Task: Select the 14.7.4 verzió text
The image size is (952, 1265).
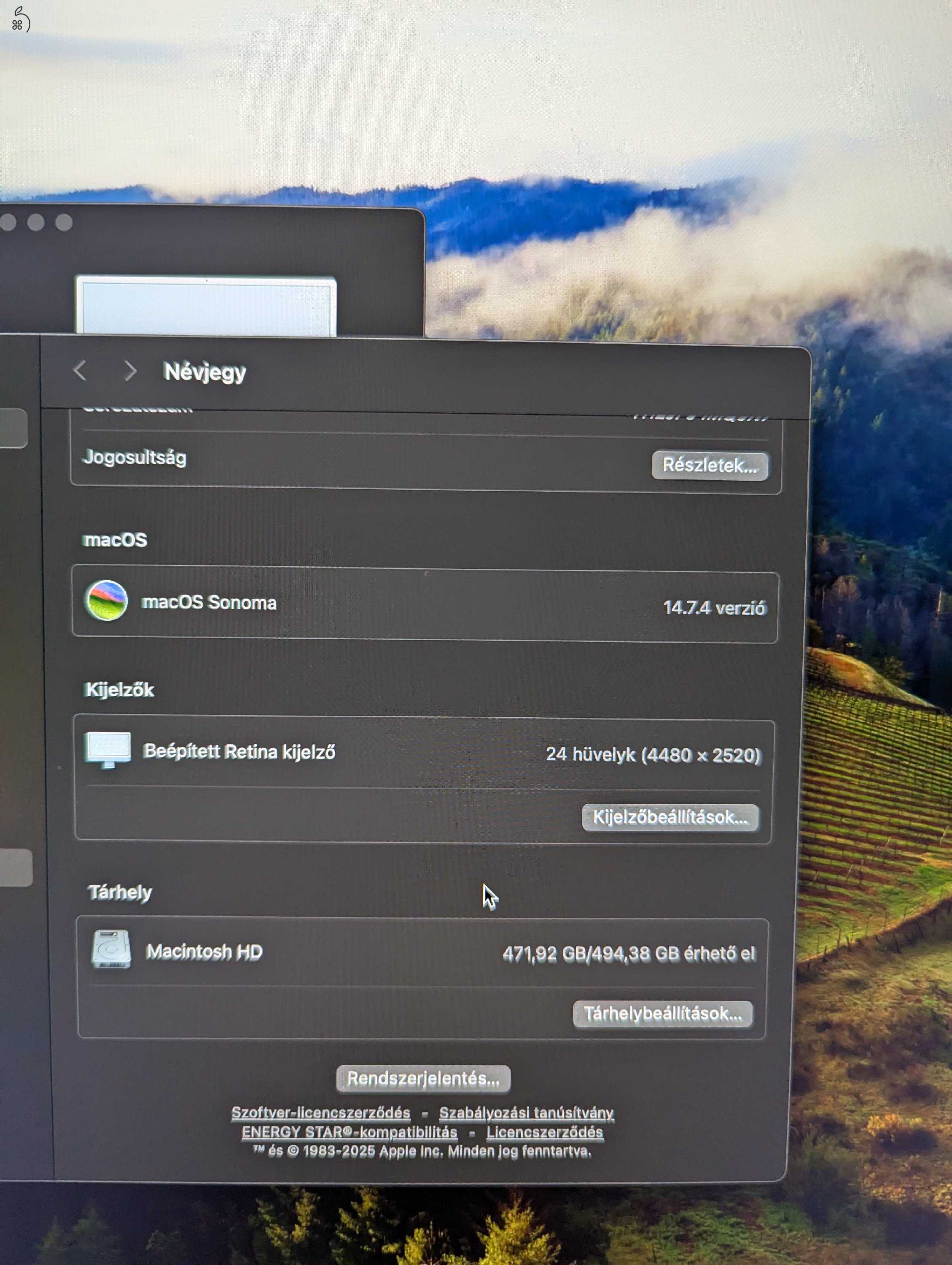Action: coord(714,607)
